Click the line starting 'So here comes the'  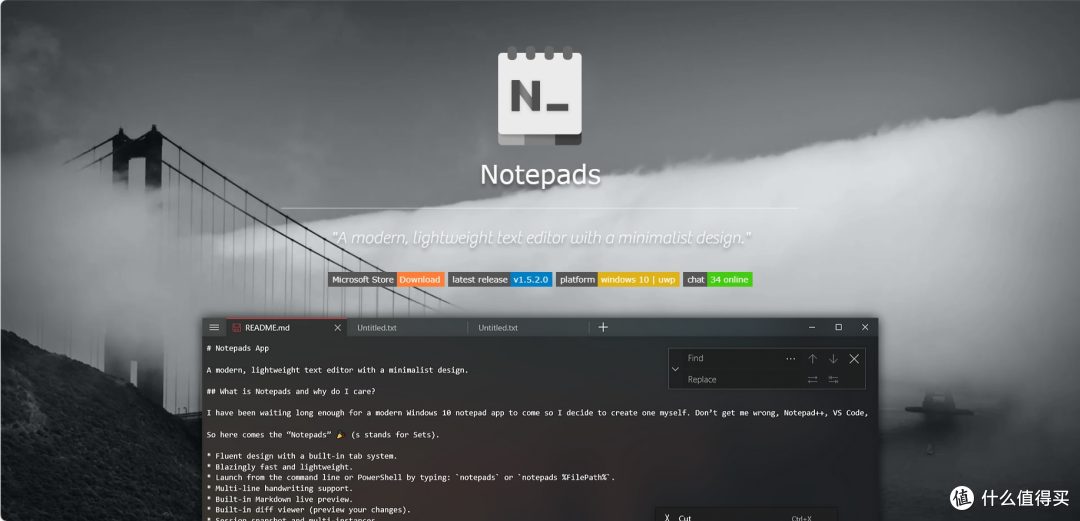click(x=322, y=436)
